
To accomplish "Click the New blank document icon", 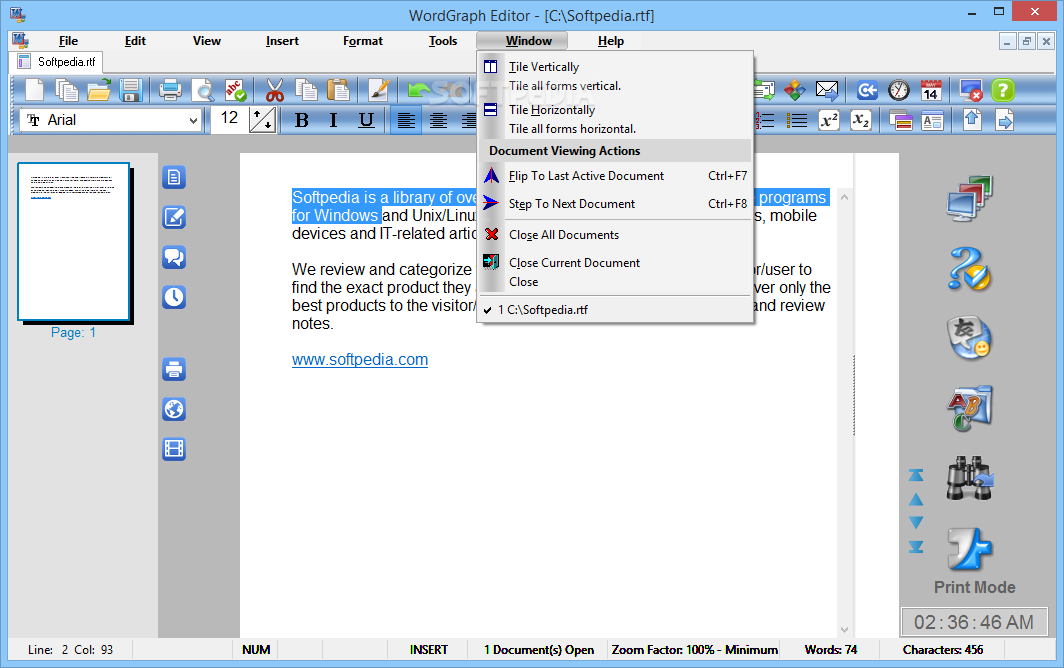I will click(35, 90).
